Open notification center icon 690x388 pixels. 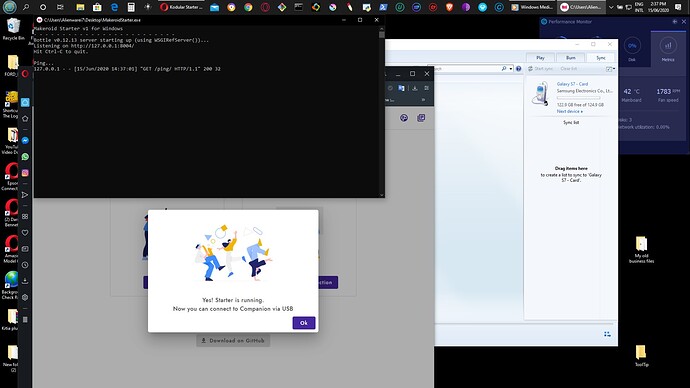pos(678,7)
